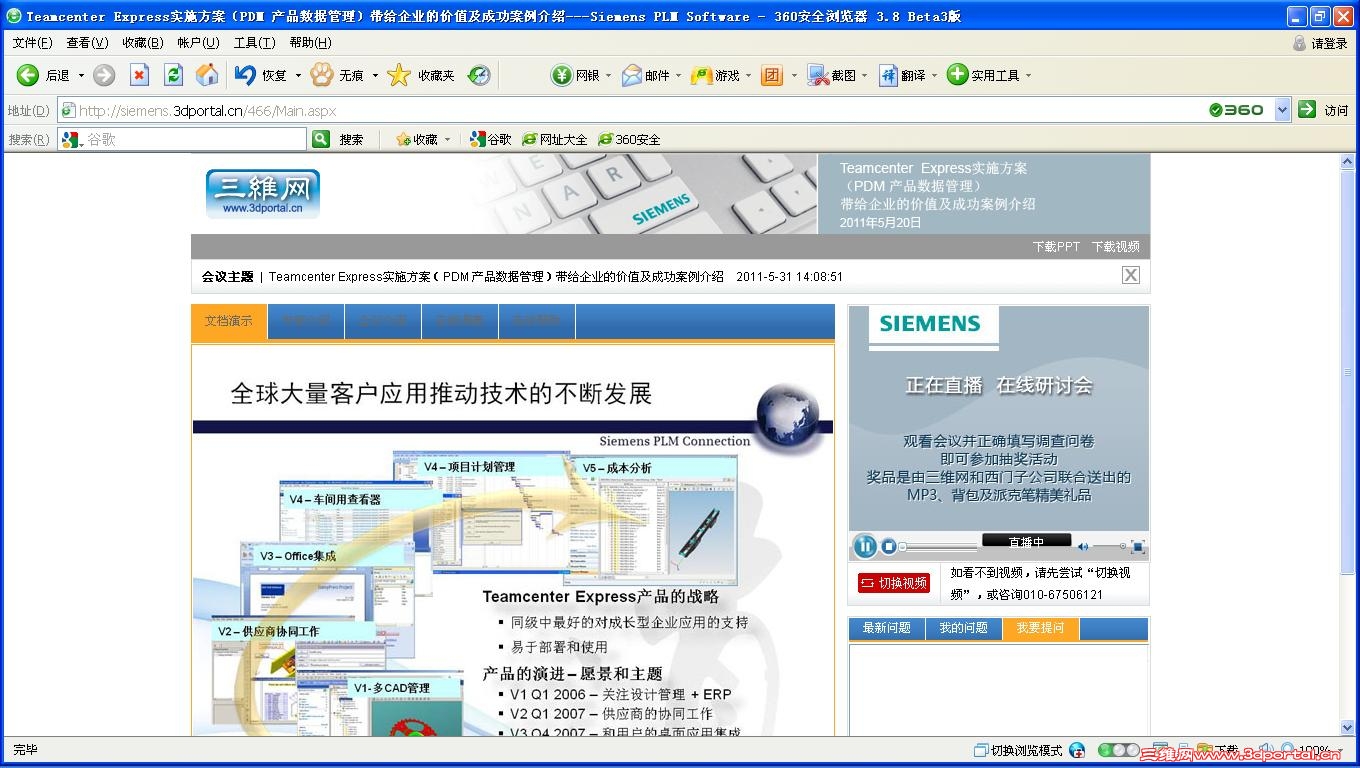Image resolution: width=1360 pixels, height=768 pixels.
Task: Close the meeting topic bar with the X
Action: [1131, 275]
